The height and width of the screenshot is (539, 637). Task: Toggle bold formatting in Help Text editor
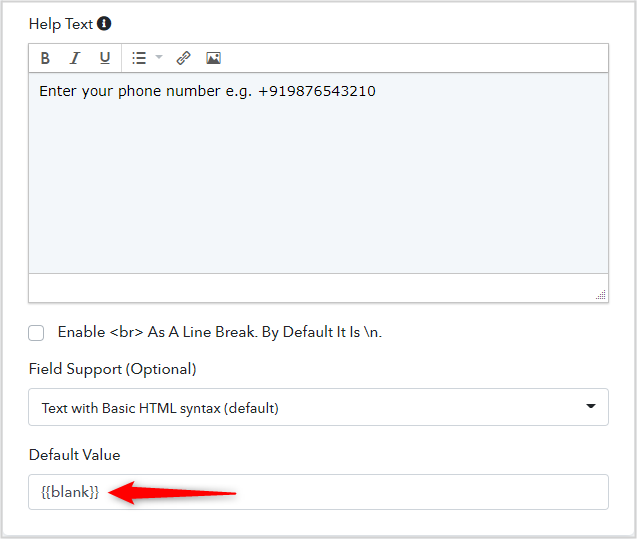45,58
